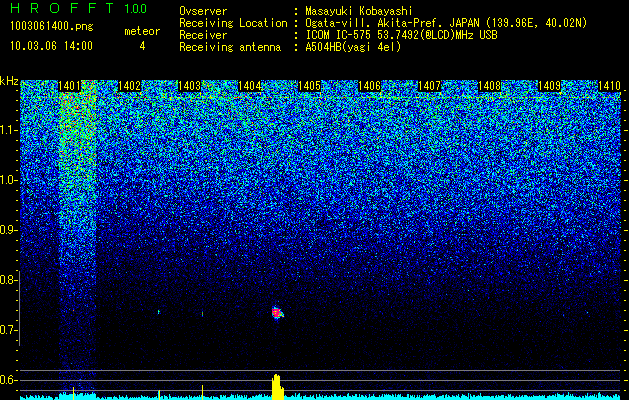Click the observer name Masayuki Kobayashi
This screenshot has height=400, width=629.
click(359, 11)
